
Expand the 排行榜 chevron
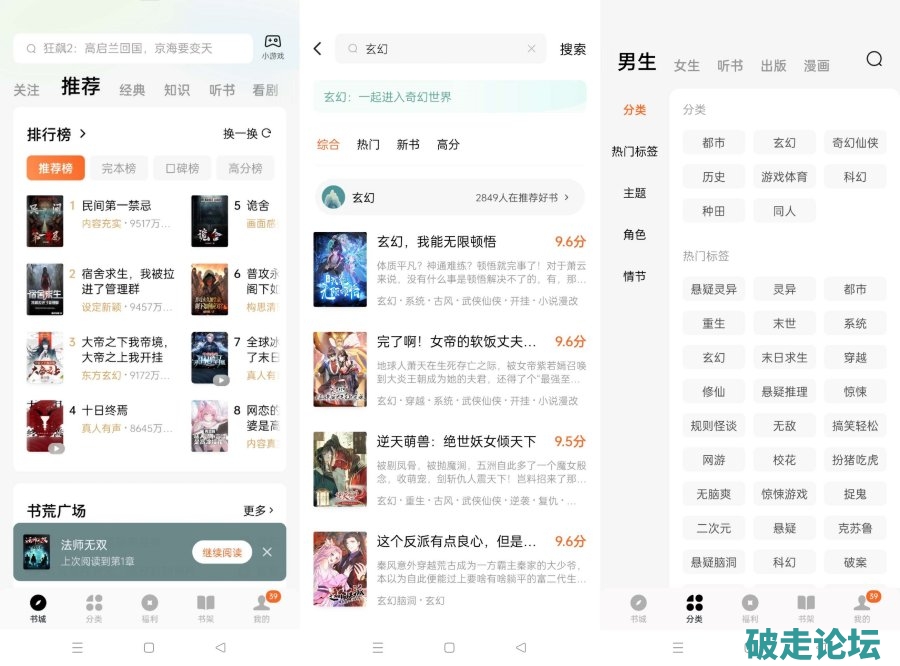coord(83,133)
